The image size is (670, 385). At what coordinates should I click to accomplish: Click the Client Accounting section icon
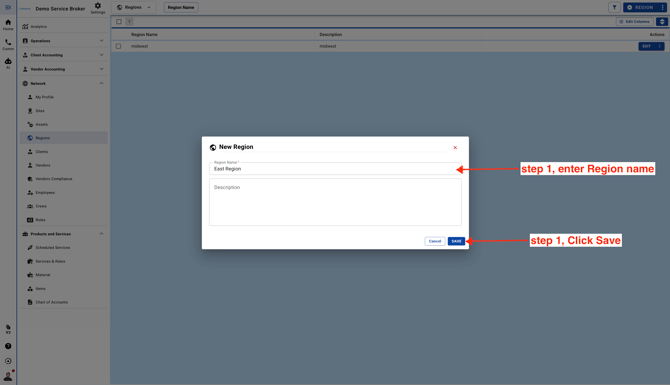pos(25,55)
